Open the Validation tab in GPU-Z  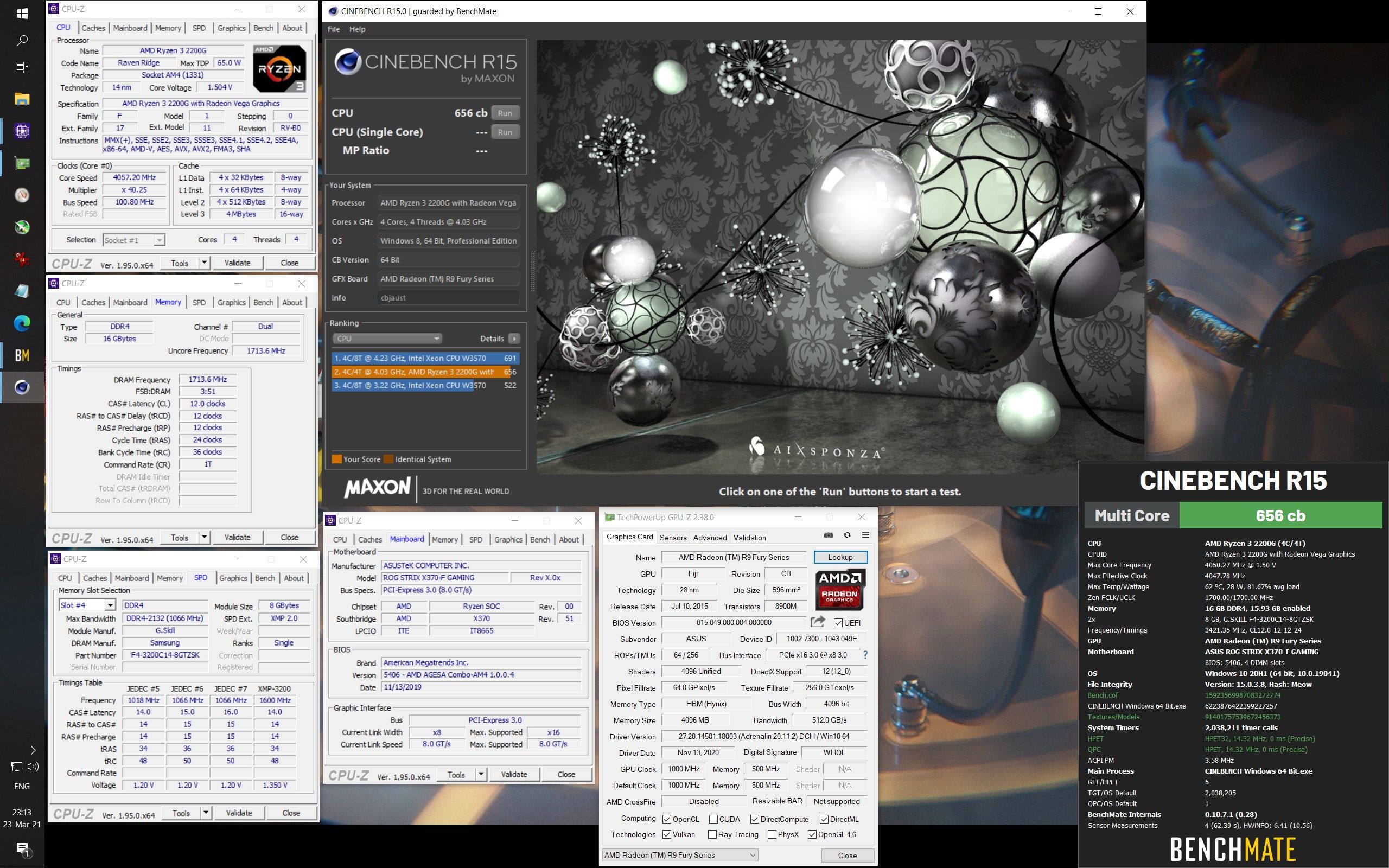point(749,537)
